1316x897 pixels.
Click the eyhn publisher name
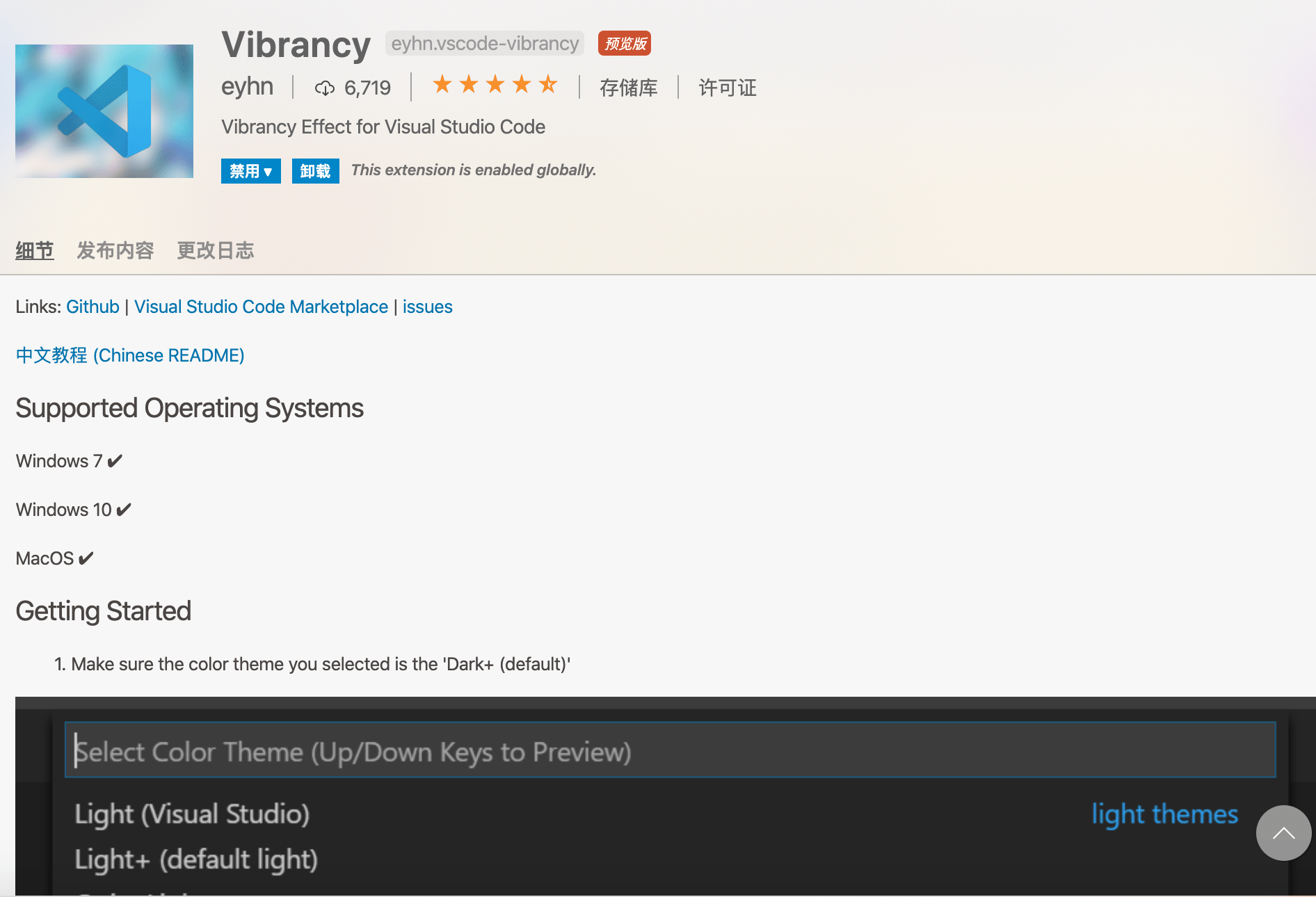(248, 86)
